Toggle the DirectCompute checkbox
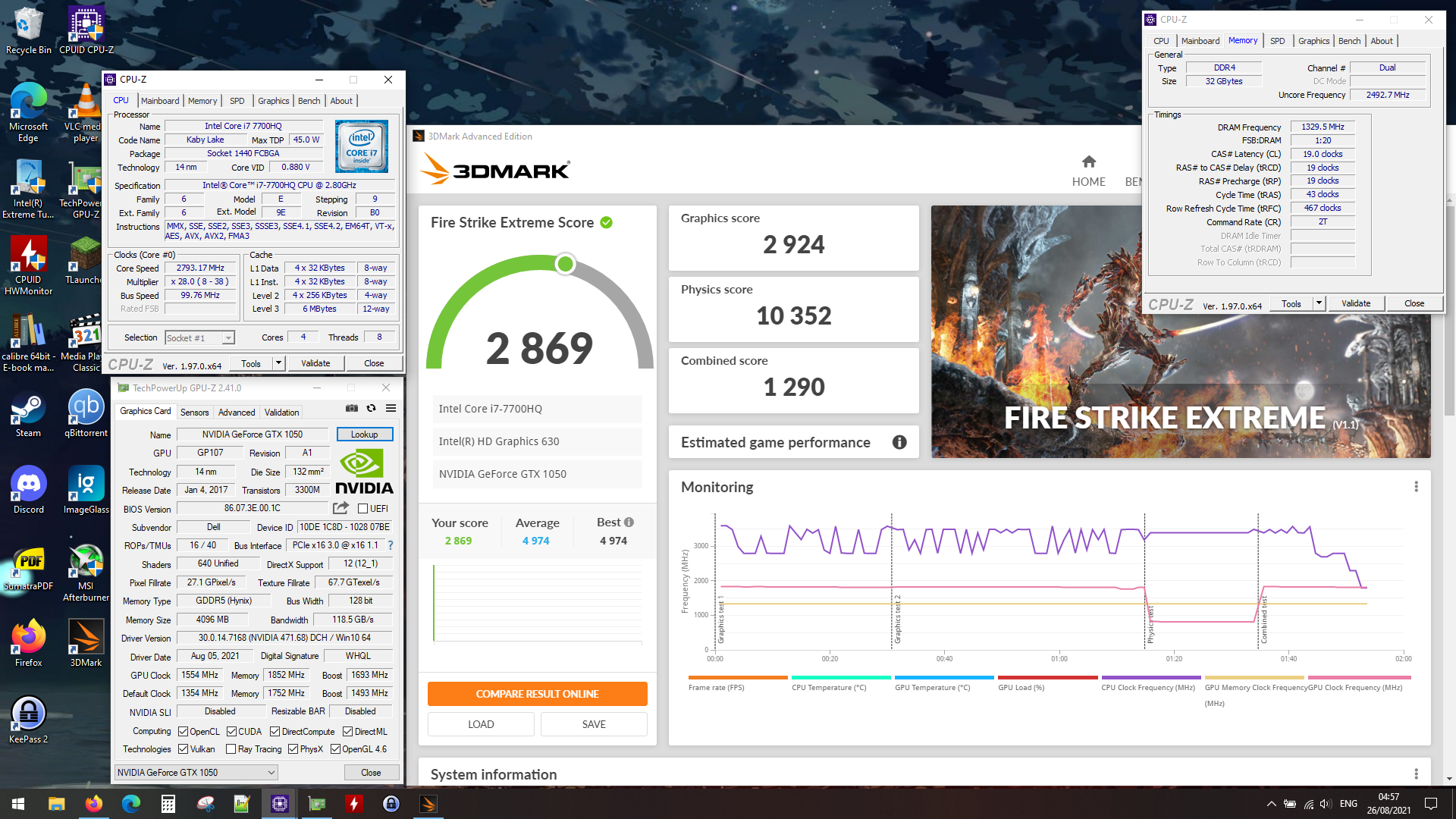This screenshot has height=819, width=1456. click(x=275, y=732)
